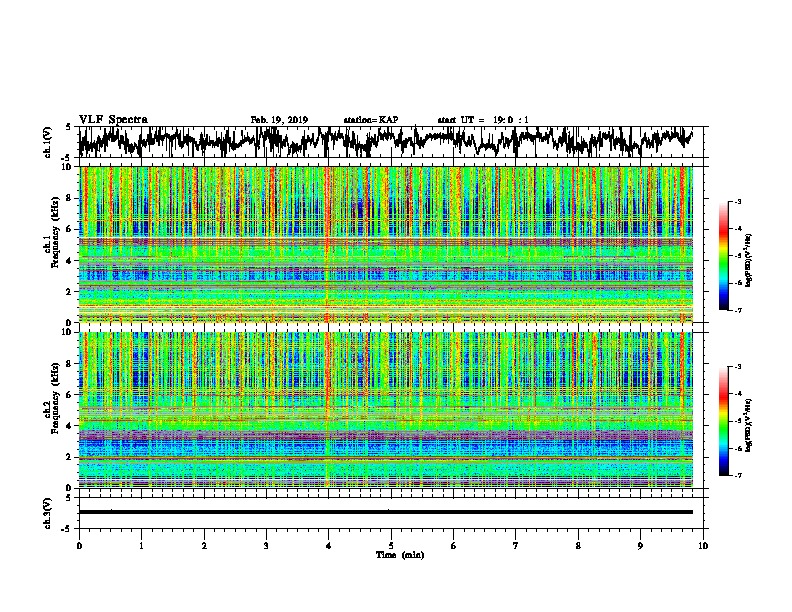Viewport: 792px width, 612px height.
Task: Click the ch.1 colorbar log(PSD) label
Action: [x=749, y=260]
